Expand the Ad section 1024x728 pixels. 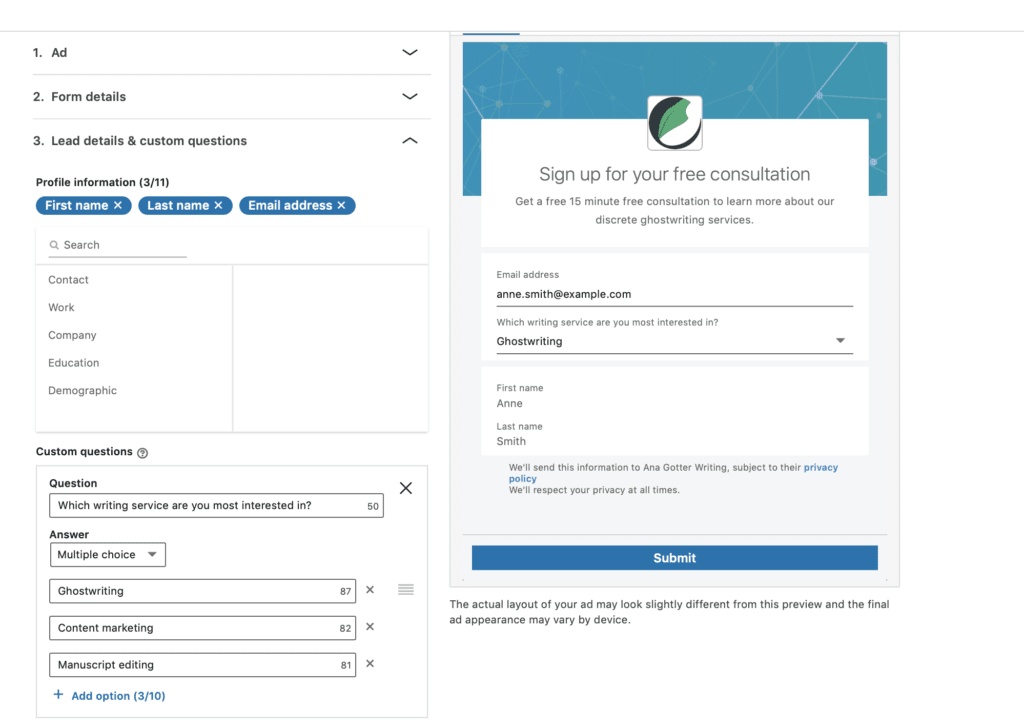pos(409,52)
